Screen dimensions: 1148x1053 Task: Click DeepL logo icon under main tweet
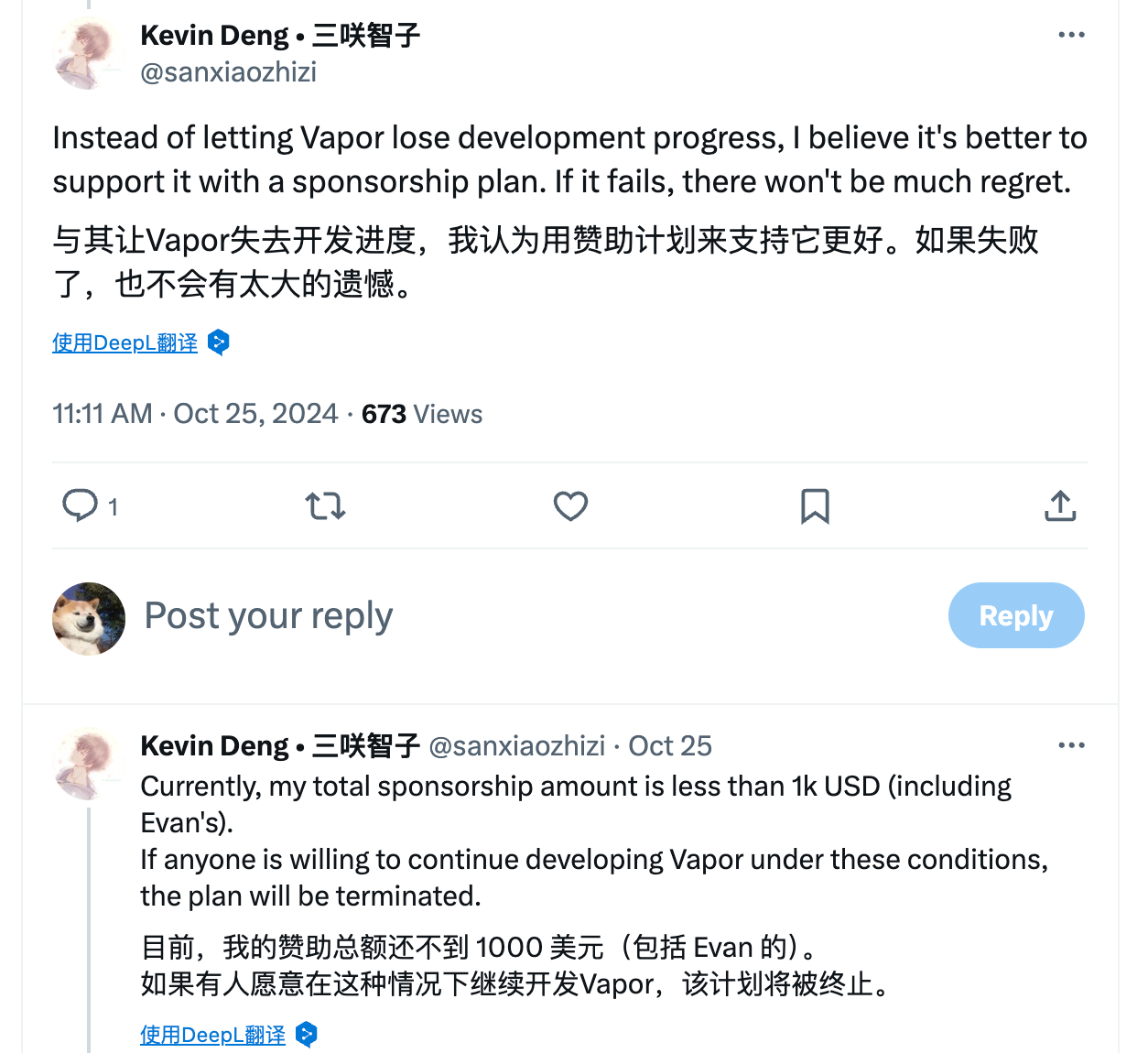click(219, 342)
